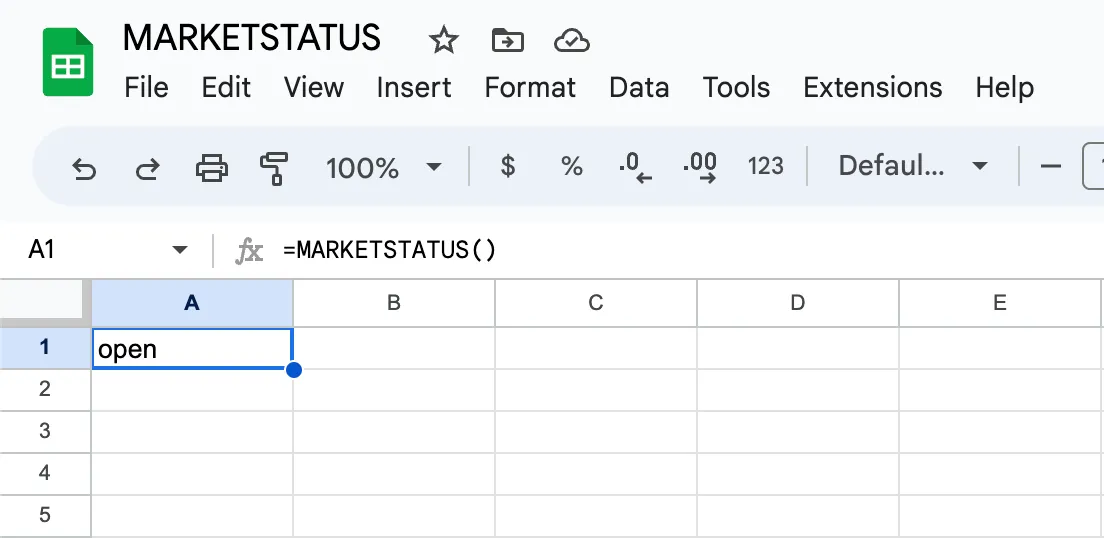The height and width of the screenshot is (538, 1104).
Task: Click cell A1 containing 'open'
Action: point(192,348)
